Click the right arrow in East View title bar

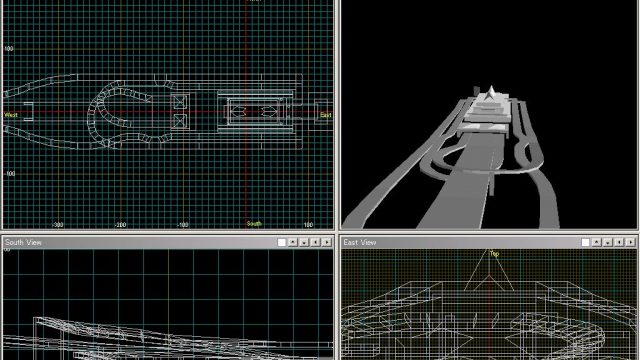[x=631, y=242]
